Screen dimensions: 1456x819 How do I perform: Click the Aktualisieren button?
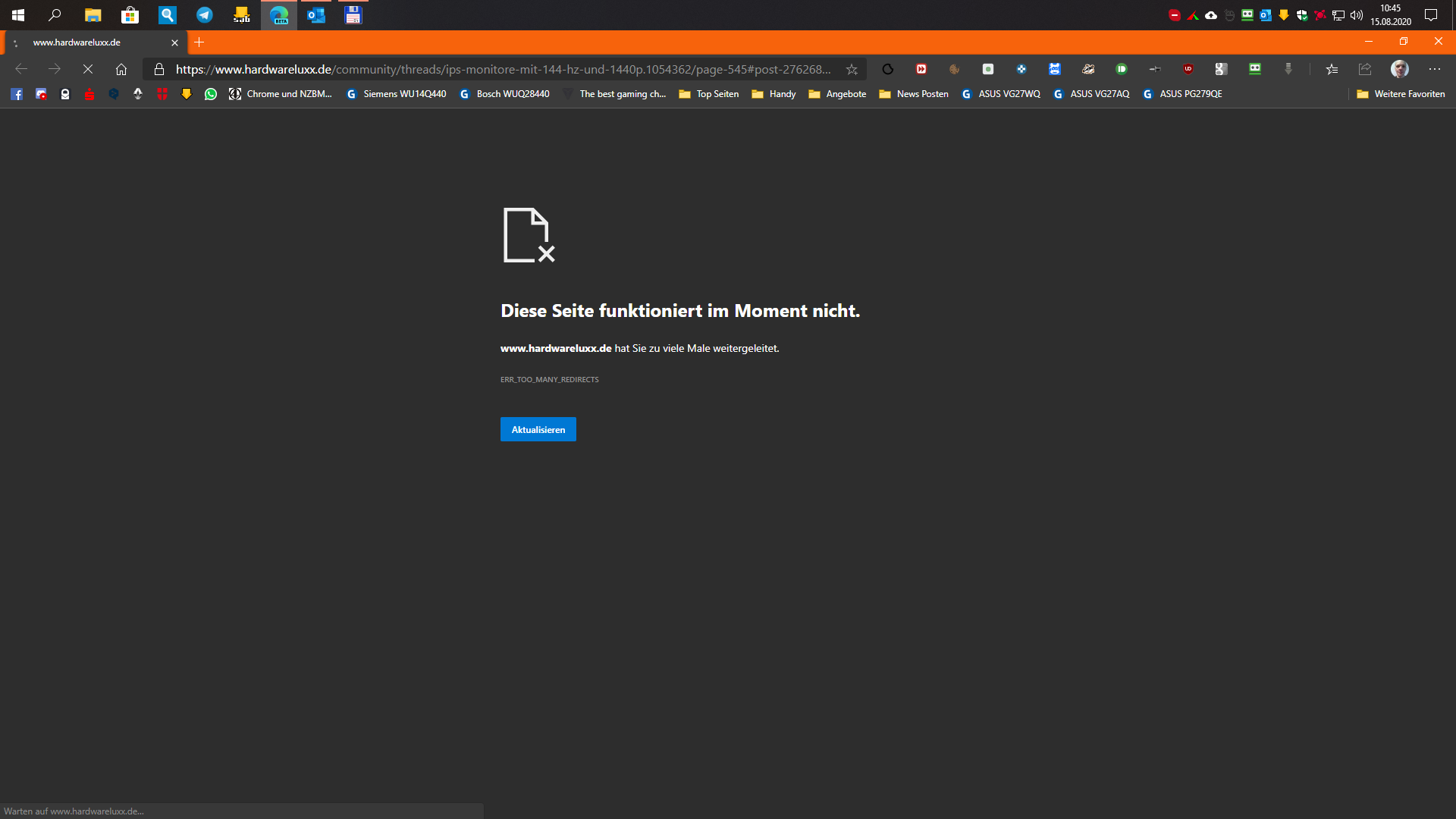(x=538, y=429)
